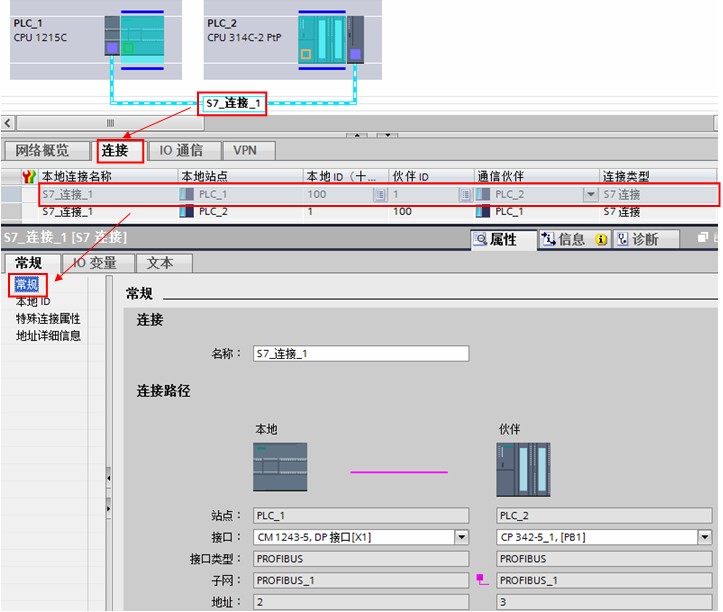Open 地址详细信息 in the navigation tree
The image size is (723, 612).
point(48,336)
